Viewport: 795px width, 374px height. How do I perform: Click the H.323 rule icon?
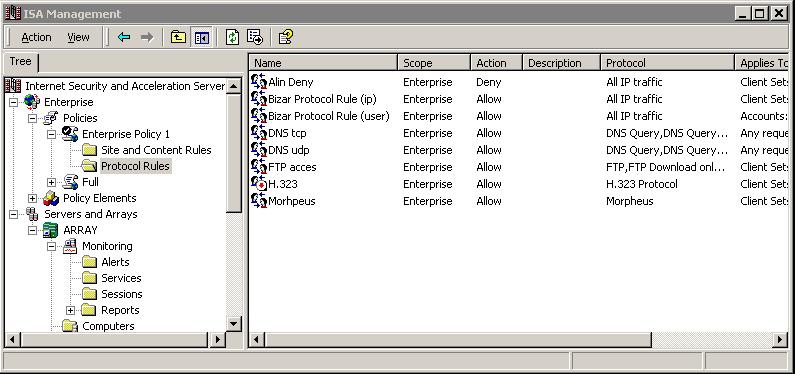pyautogui.click(x=259, y=184)
